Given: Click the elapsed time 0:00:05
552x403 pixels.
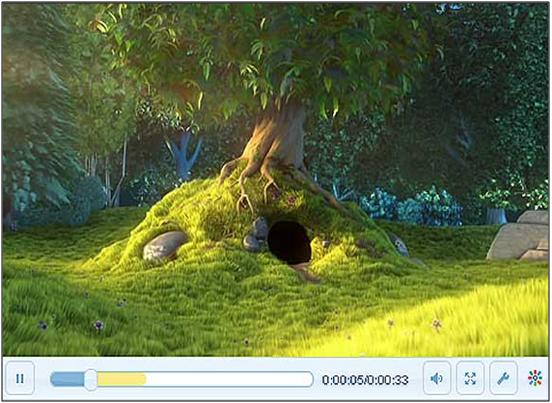Looking at the screenshot, I should 343,380.
